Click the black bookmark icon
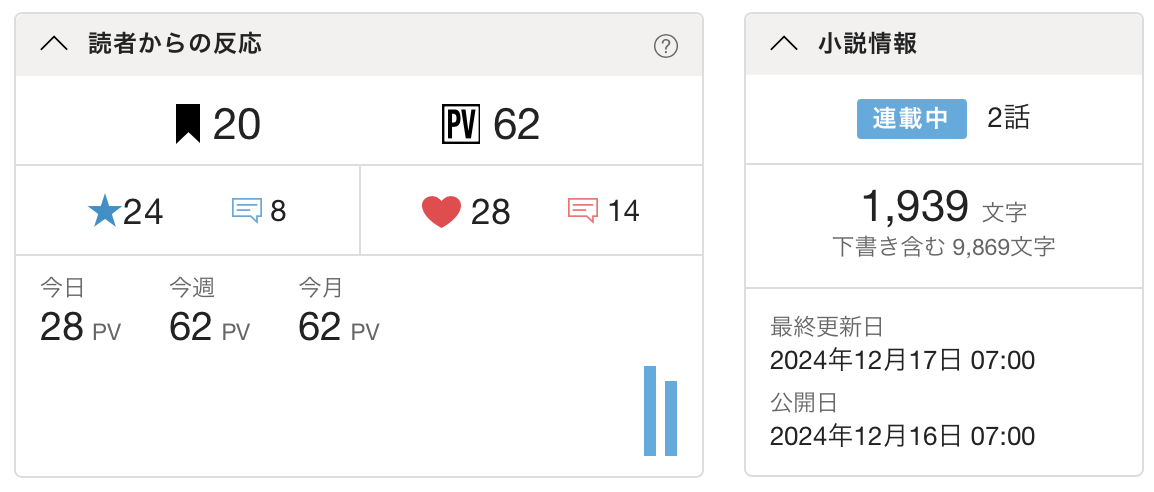 tap(185, 124)
